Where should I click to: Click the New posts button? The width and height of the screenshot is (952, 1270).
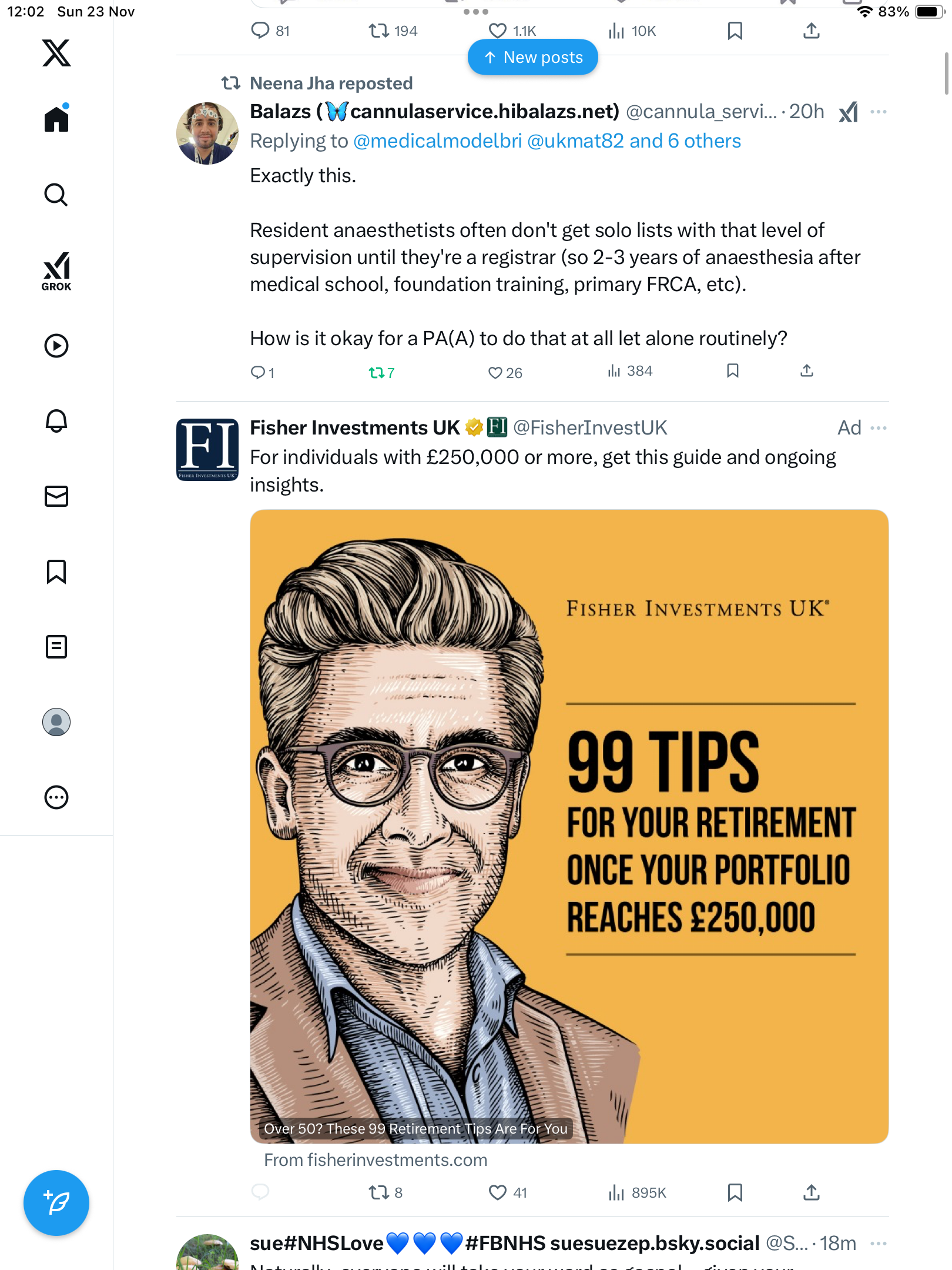point(532,57)
